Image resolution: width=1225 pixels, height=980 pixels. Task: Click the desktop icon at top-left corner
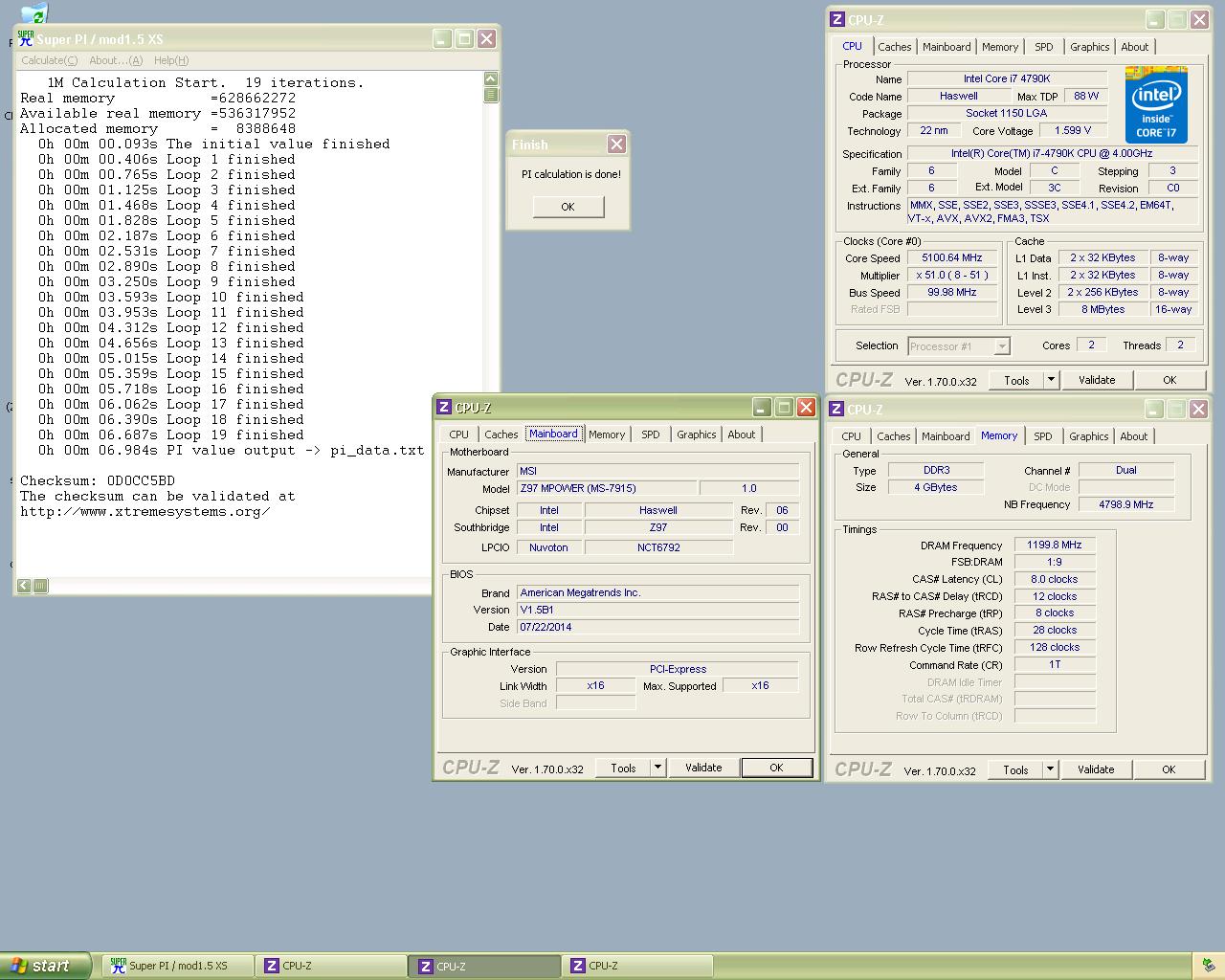pos(33,12)
